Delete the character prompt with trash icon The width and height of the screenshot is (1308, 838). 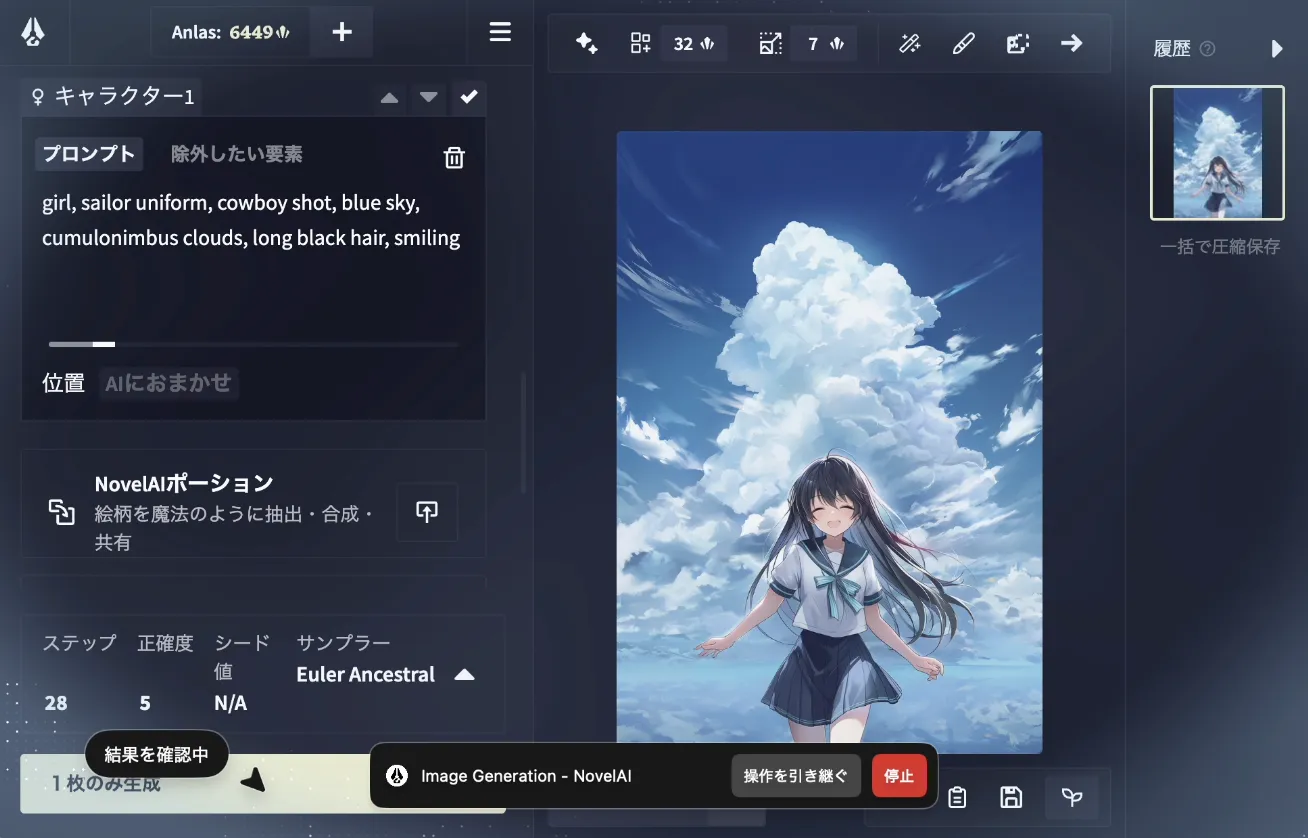(454, 157)
